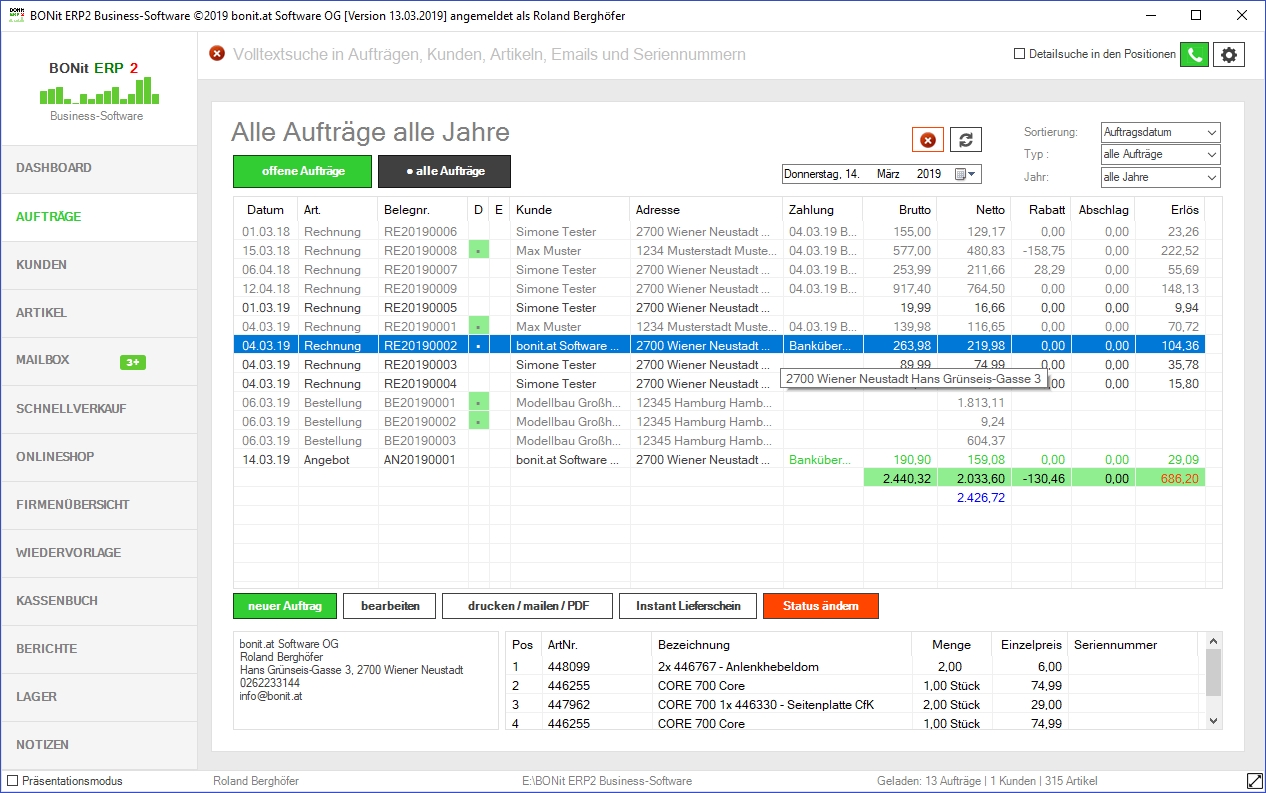The width and height of the screenshot is (1266, 793).
Task: Select invoice row RE20190005
Action: tap(720, 308)
